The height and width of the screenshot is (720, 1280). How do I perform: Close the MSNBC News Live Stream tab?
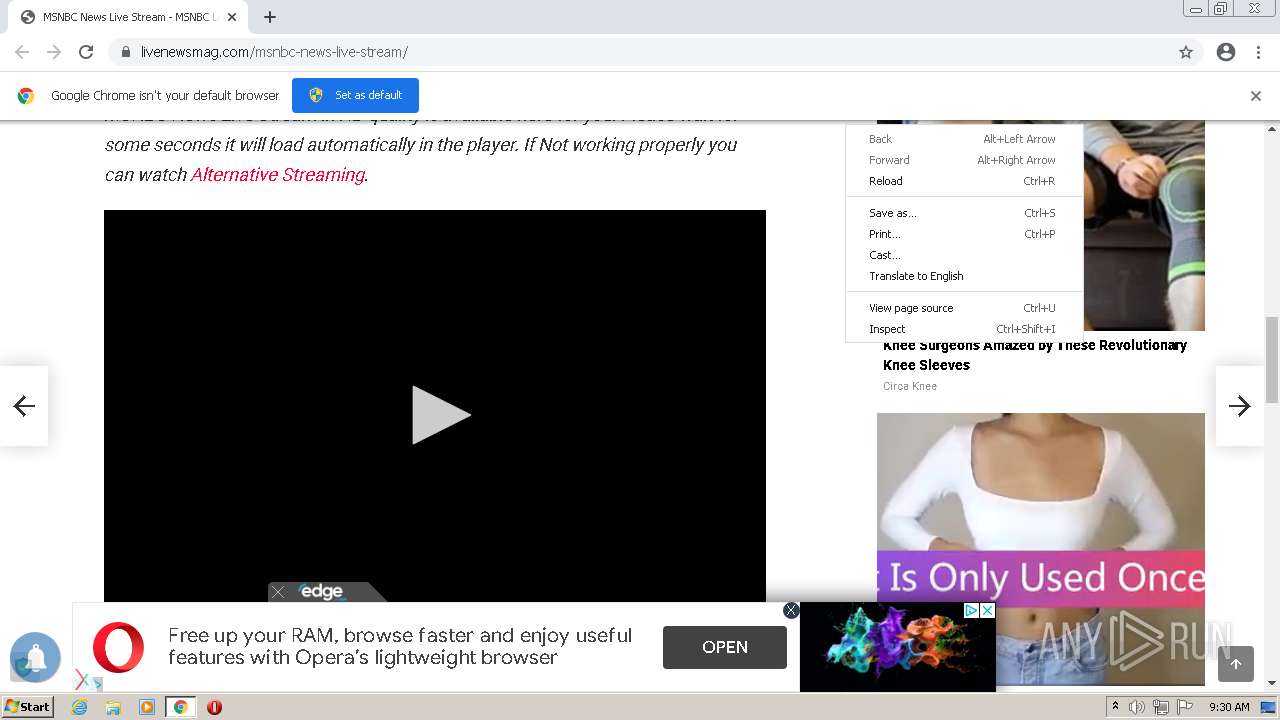[231, 17]
